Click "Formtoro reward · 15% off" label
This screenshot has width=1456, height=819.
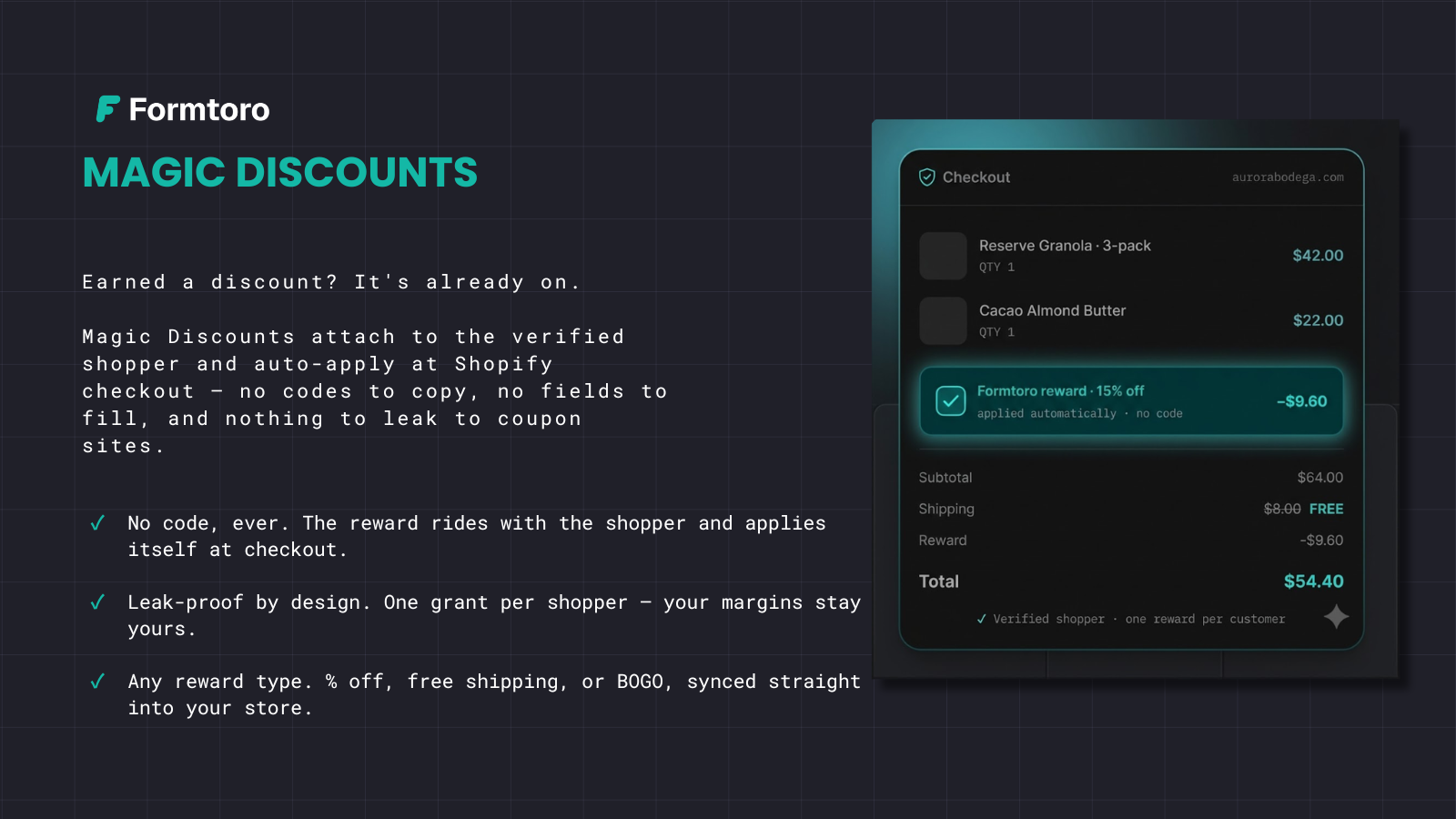pyautogui.click(x=1060, y=390)
